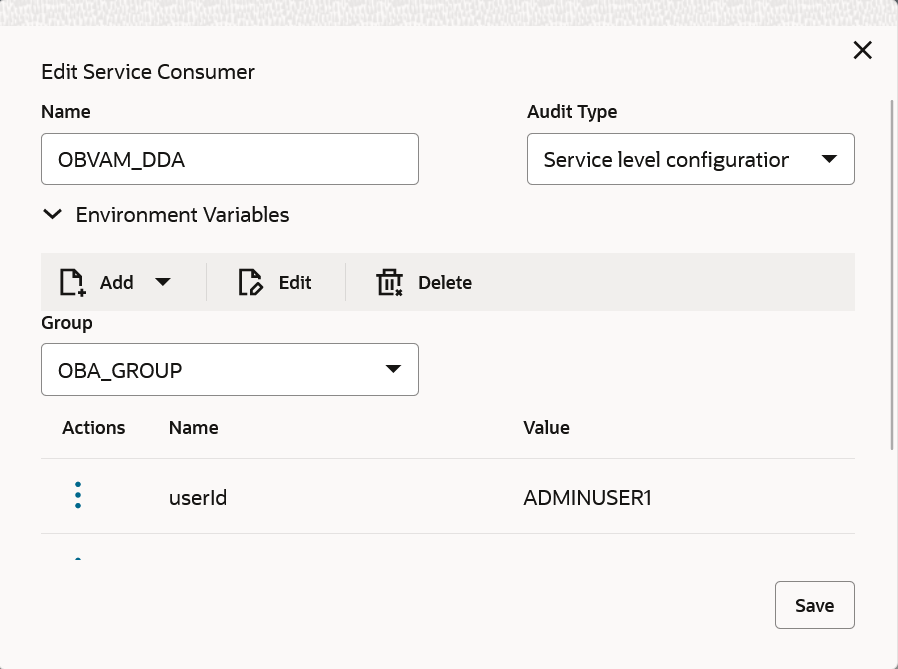Click the Name column header
This screenshot has height=669, width=898.
pos(193,428)
